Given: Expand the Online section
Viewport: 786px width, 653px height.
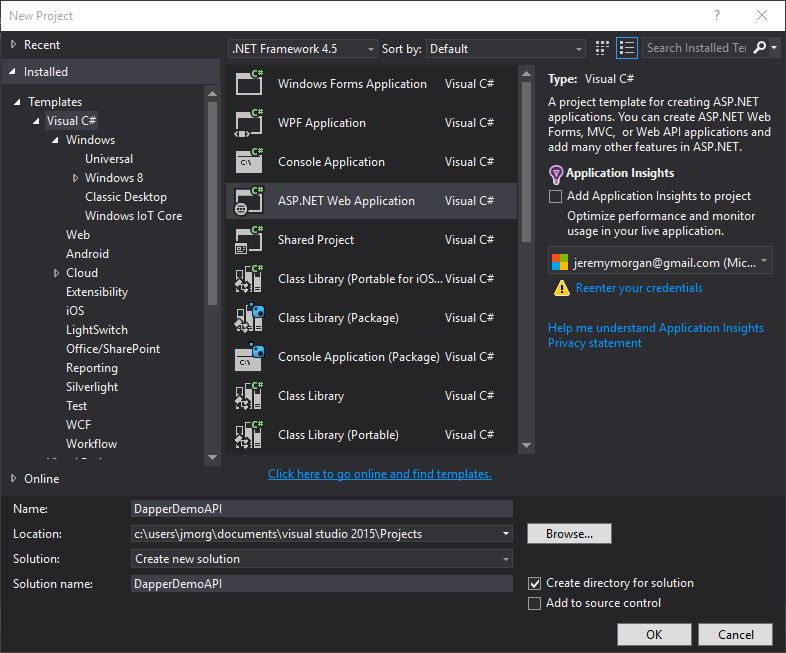Looking at the screenshot, I should (14, 479).
